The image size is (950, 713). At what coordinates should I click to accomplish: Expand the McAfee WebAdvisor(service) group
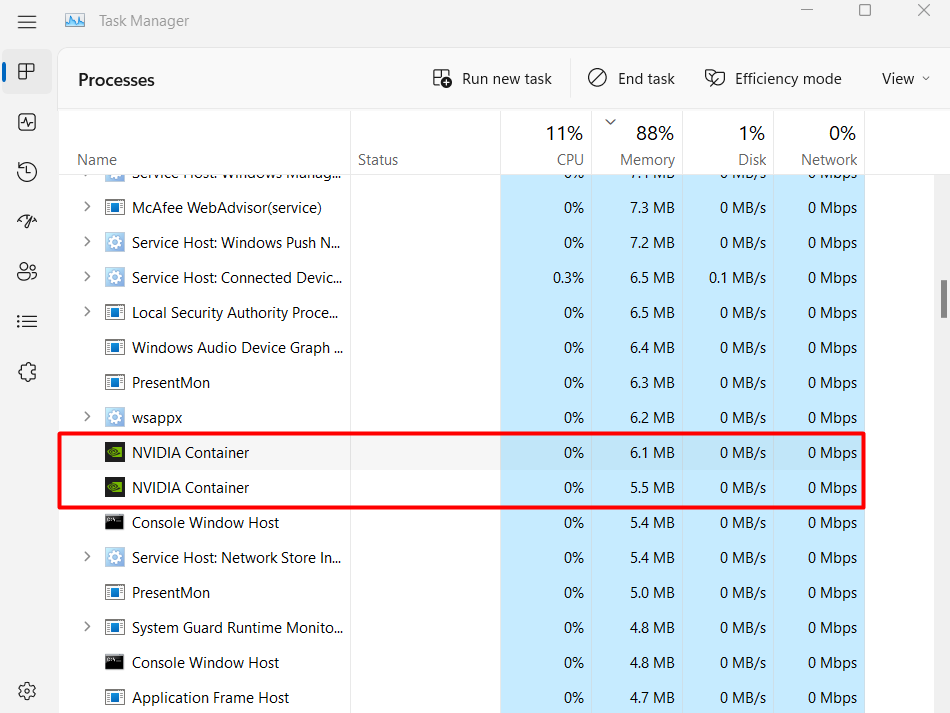(x=87, y=207)
